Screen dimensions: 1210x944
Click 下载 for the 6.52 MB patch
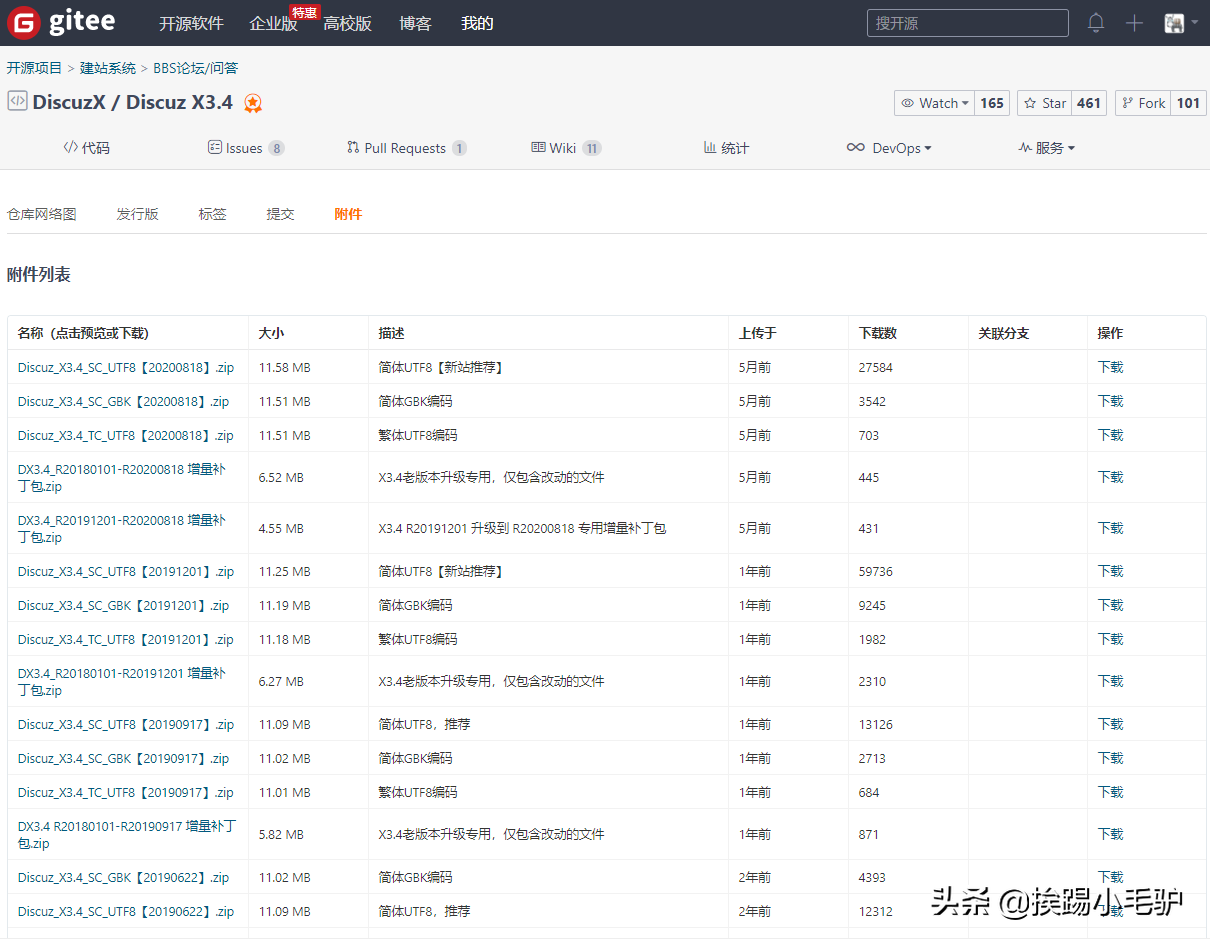coord(1110,477)
